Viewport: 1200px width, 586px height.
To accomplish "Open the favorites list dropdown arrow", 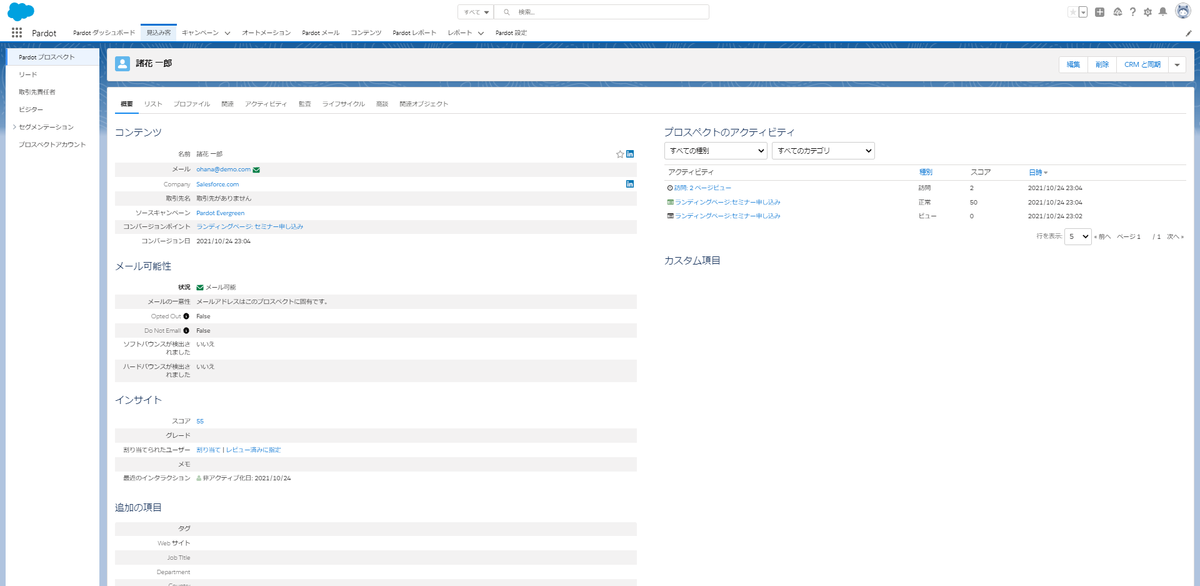I will [1083, 12].
